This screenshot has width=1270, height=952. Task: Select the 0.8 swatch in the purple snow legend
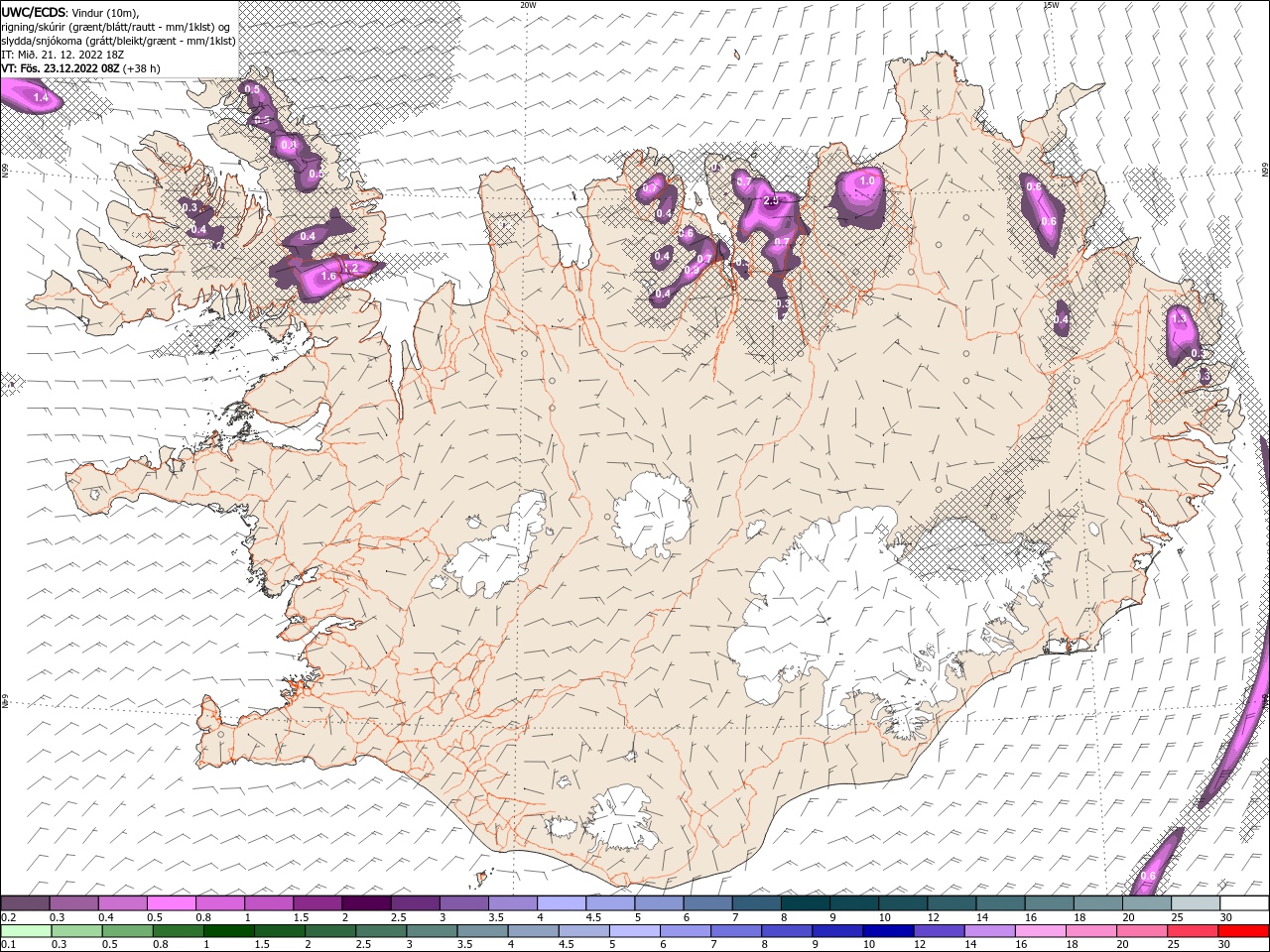(x=220, y=902)
